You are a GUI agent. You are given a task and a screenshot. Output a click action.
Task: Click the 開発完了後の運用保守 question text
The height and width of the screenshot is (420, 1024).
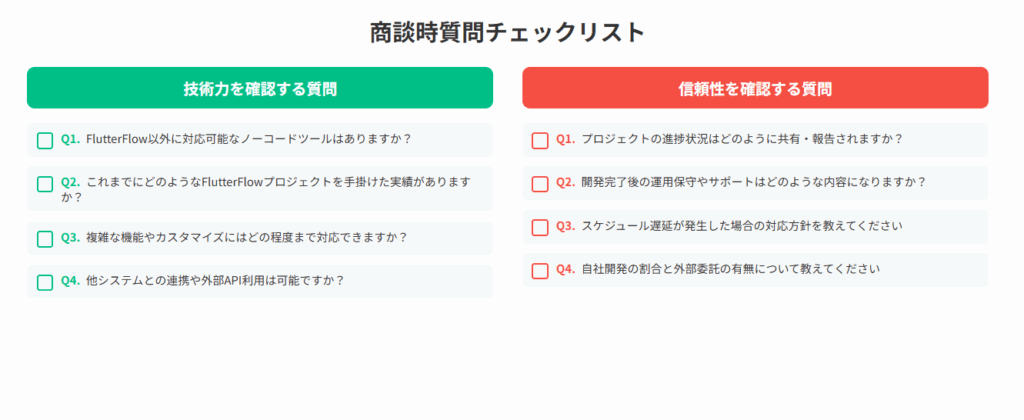point(753,182)
